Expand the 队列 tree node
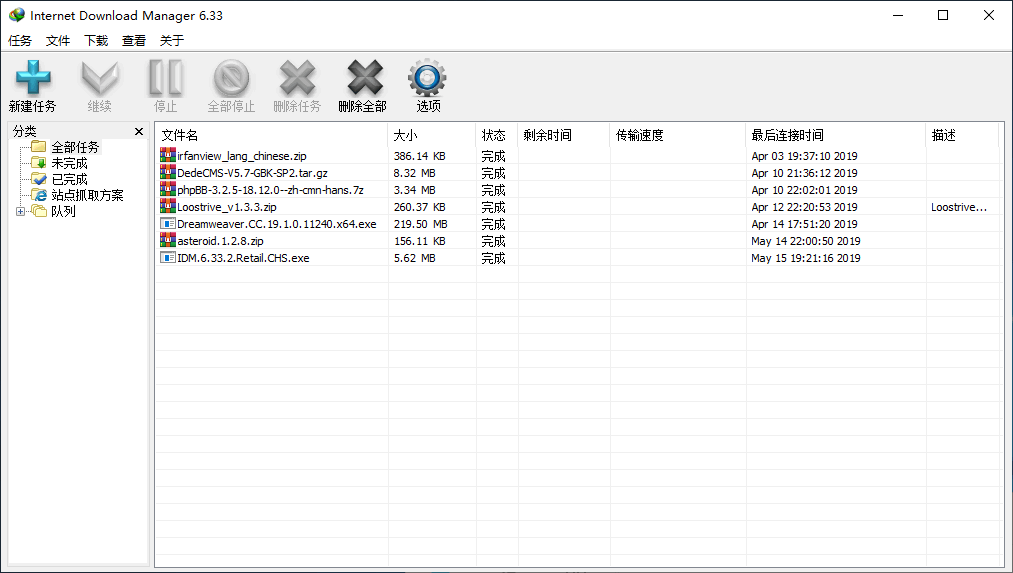 [x=20, y=211]
